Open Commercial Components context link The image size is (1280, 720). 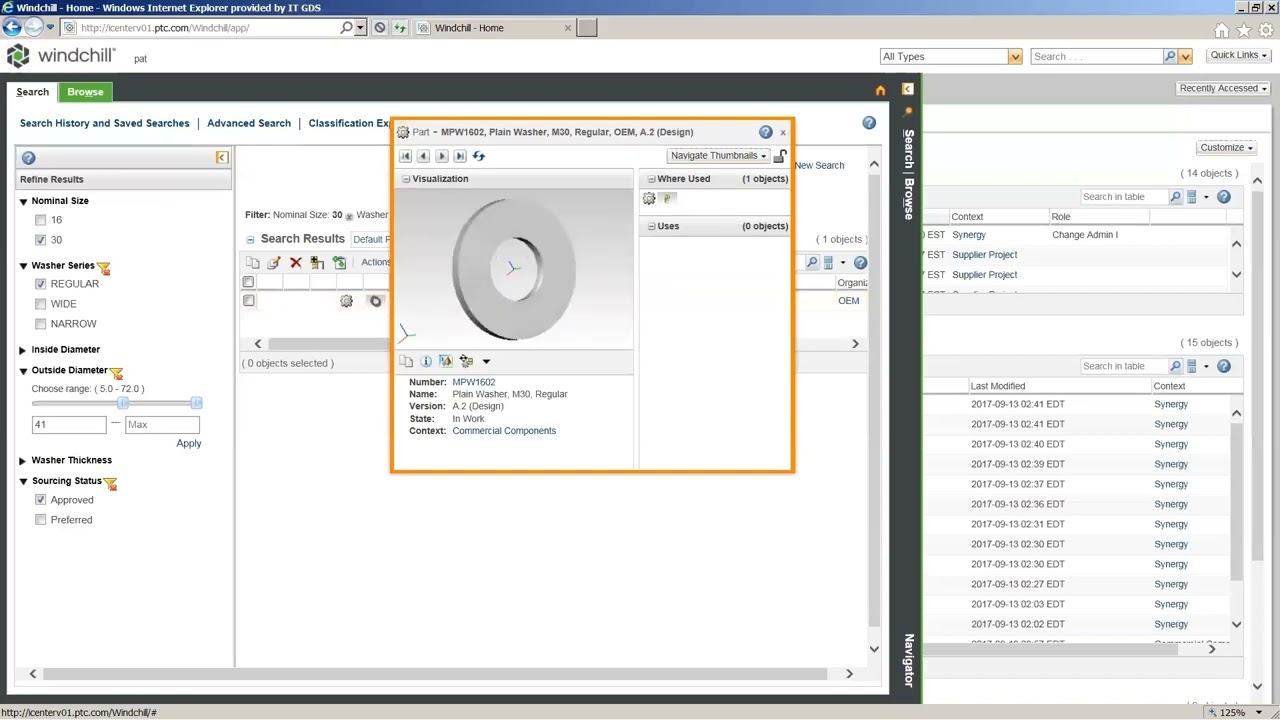click(x=504, y=431)
